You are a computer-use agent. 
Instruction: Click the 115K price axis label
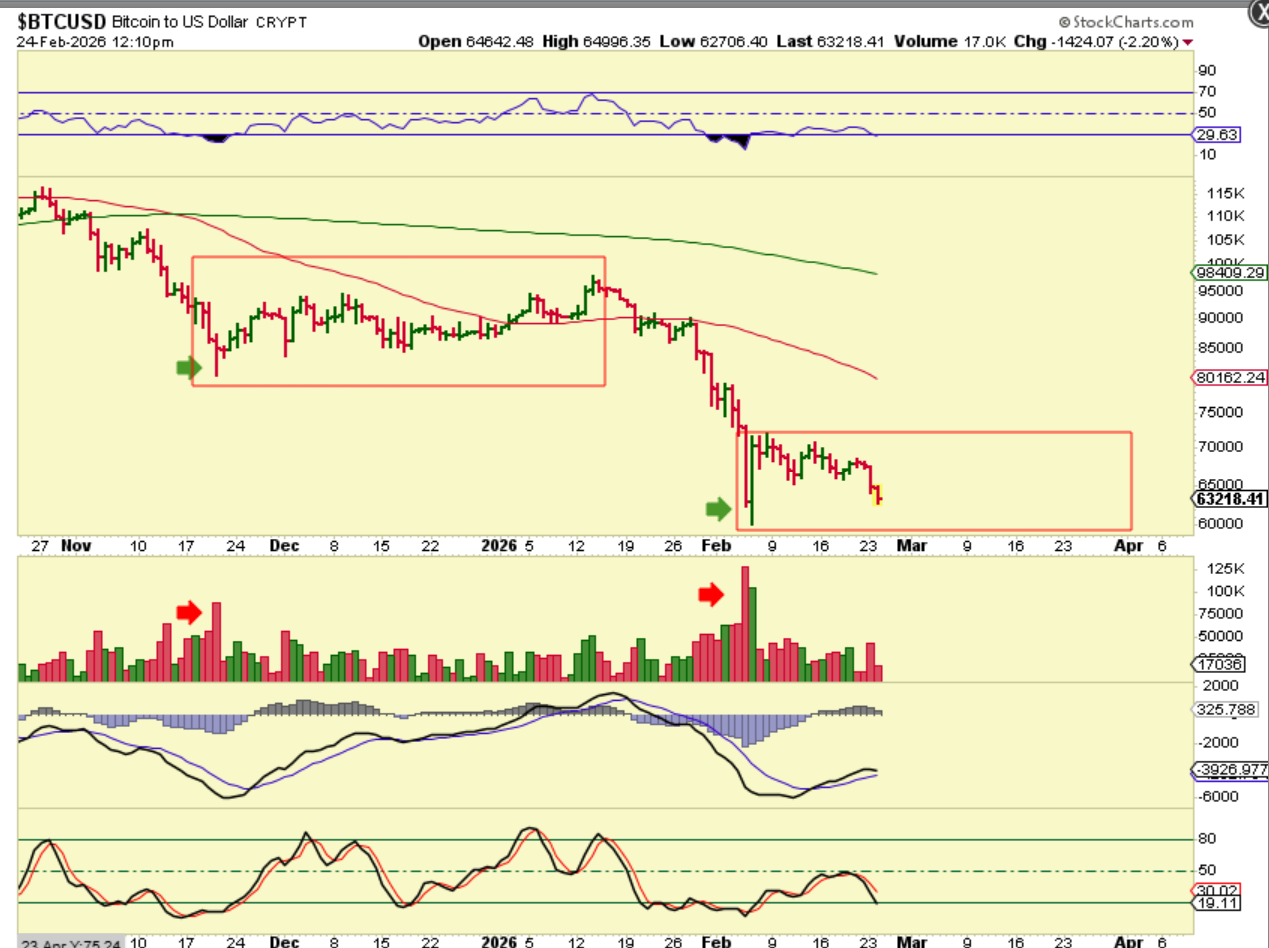coord(1225,193)
